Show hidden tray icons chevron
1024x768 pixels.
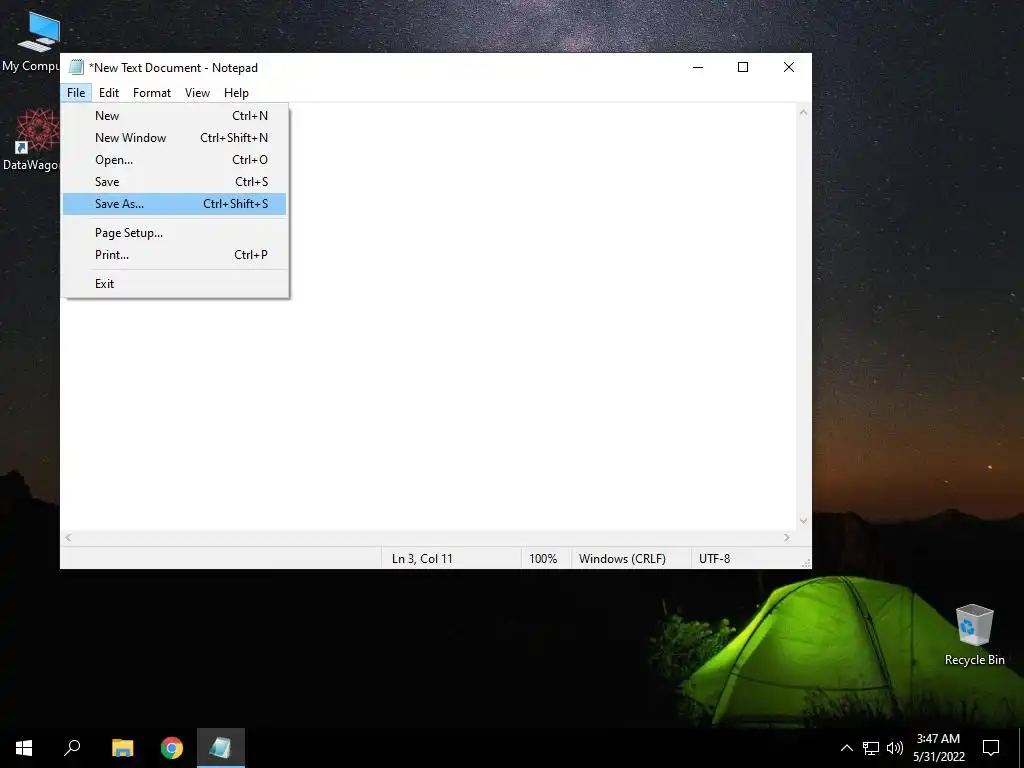846,748
